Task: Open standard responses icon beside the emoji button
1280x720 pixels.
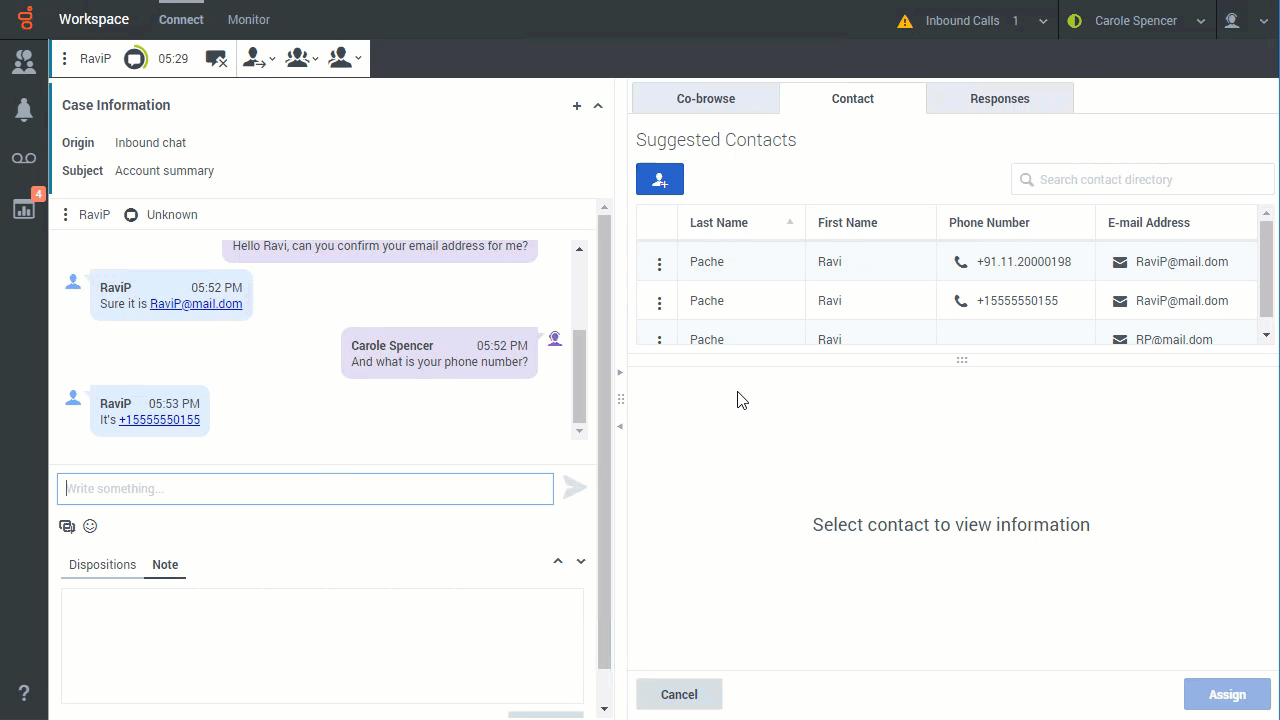Action: [x=67, y=526]
